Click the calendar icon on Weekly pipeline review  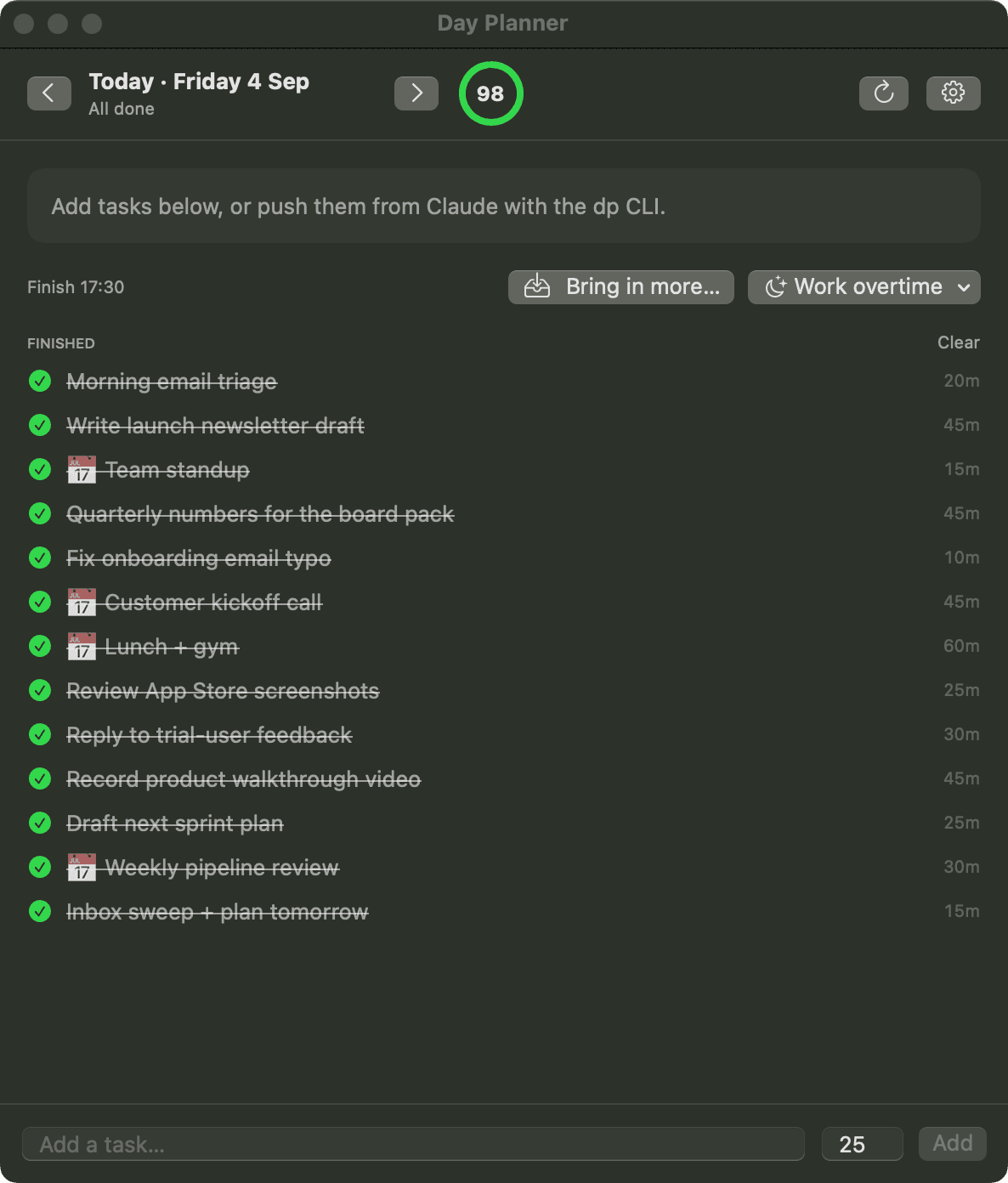point(82,868)
